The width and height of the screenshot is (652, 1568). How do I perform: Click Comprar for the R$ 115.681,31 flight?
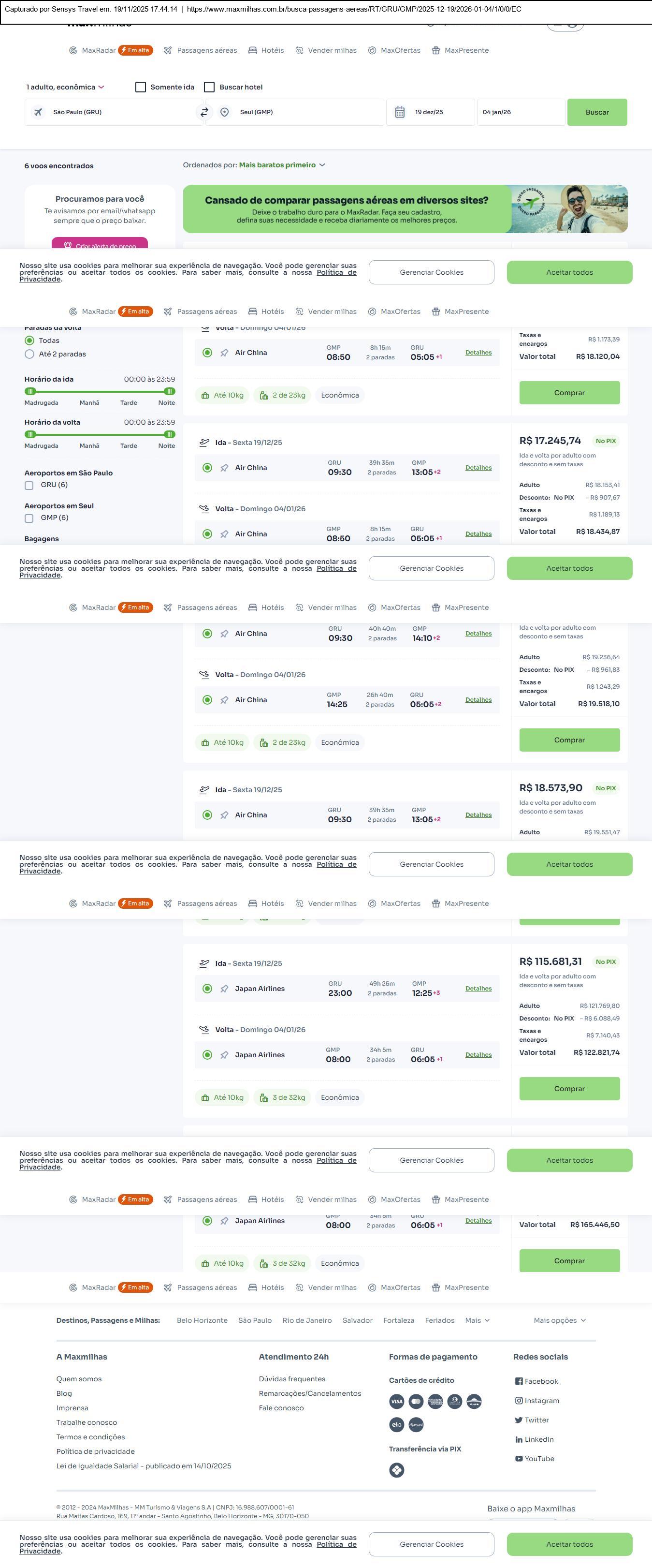pyautogui.click(x=569, y=1088)
